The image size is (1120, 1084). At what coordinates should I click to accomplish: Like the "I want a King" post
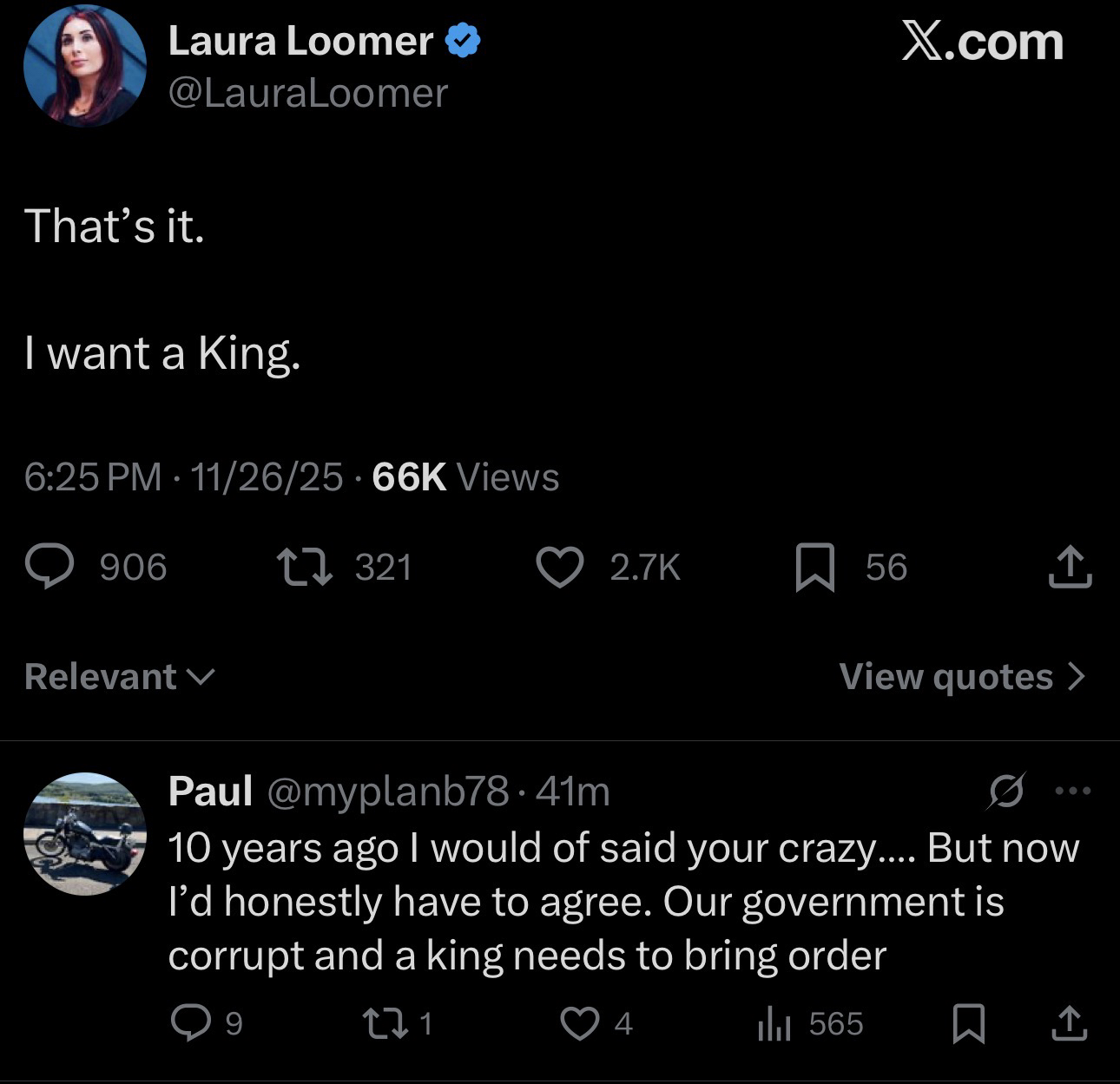point(560,568)
